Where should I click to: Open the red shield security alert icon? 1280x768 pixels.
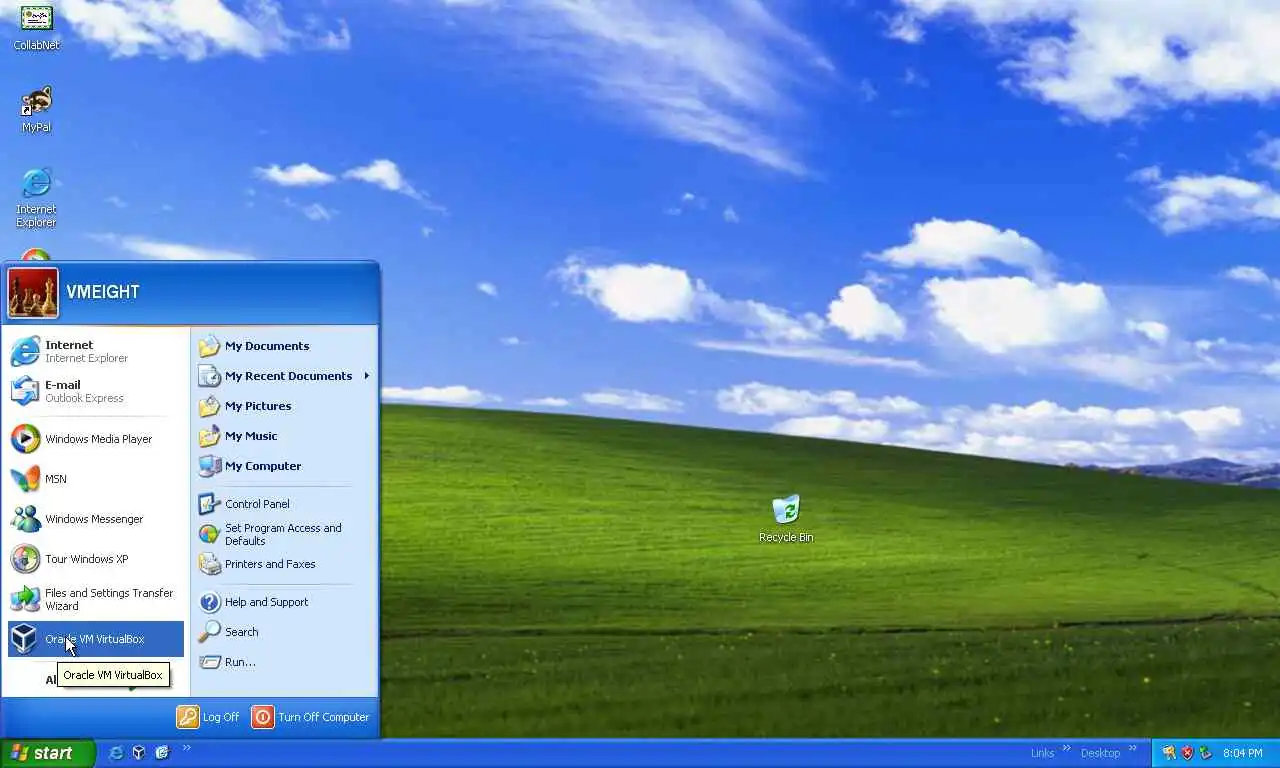click(1187, 753)
